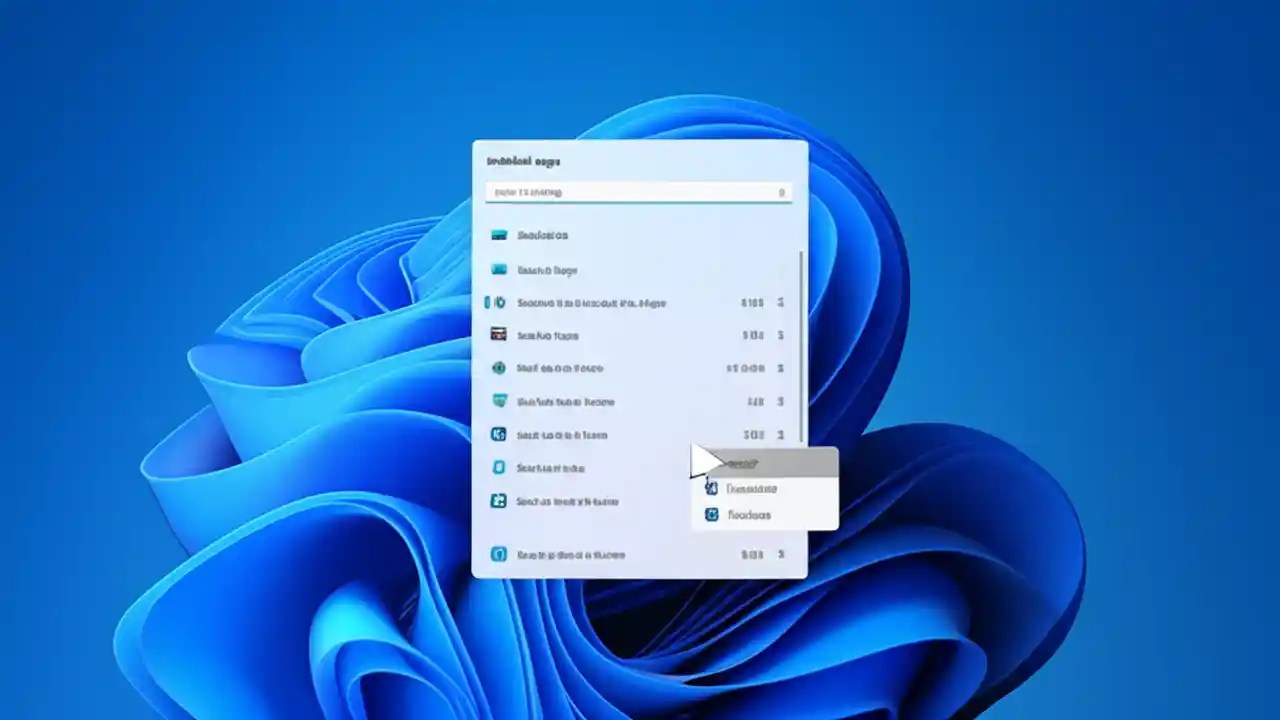Select the blue square icon beside the context menu's second entry
Image resolution: width=1280 pixels, height=720 pixels.
pos(711,488)
